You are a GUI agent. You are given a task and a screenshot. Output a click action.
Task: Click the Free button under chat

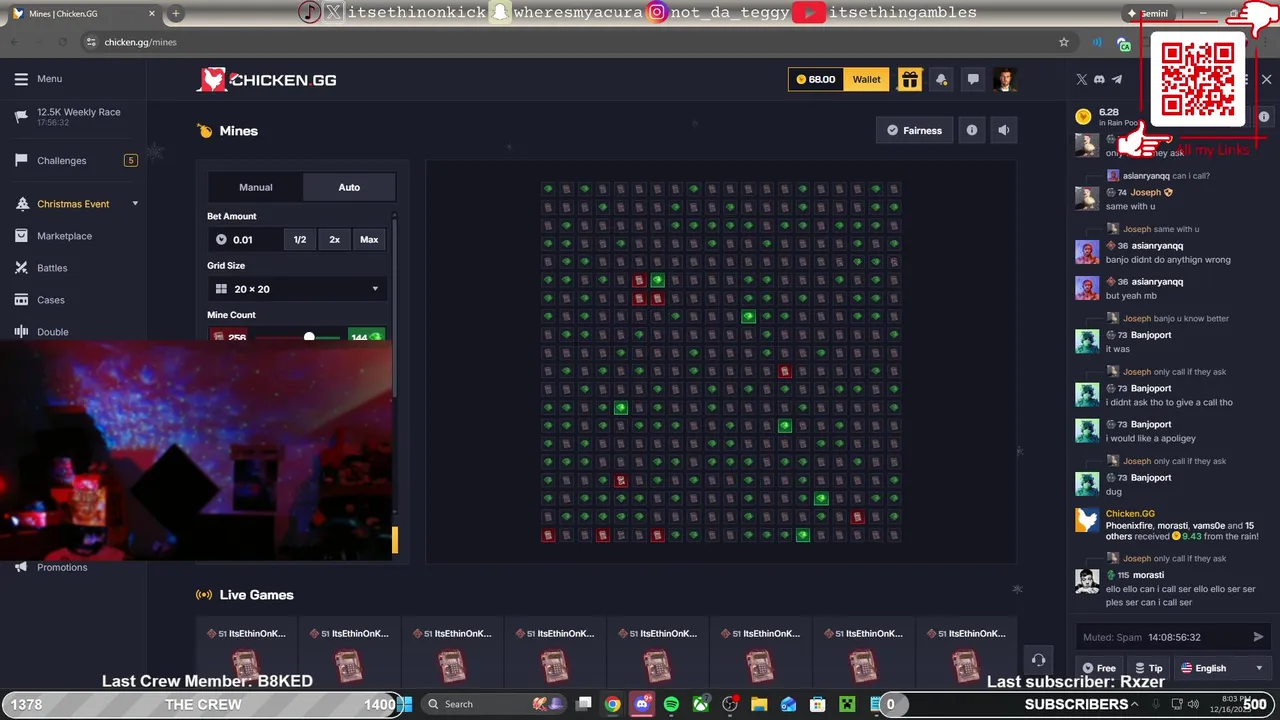1098,668
